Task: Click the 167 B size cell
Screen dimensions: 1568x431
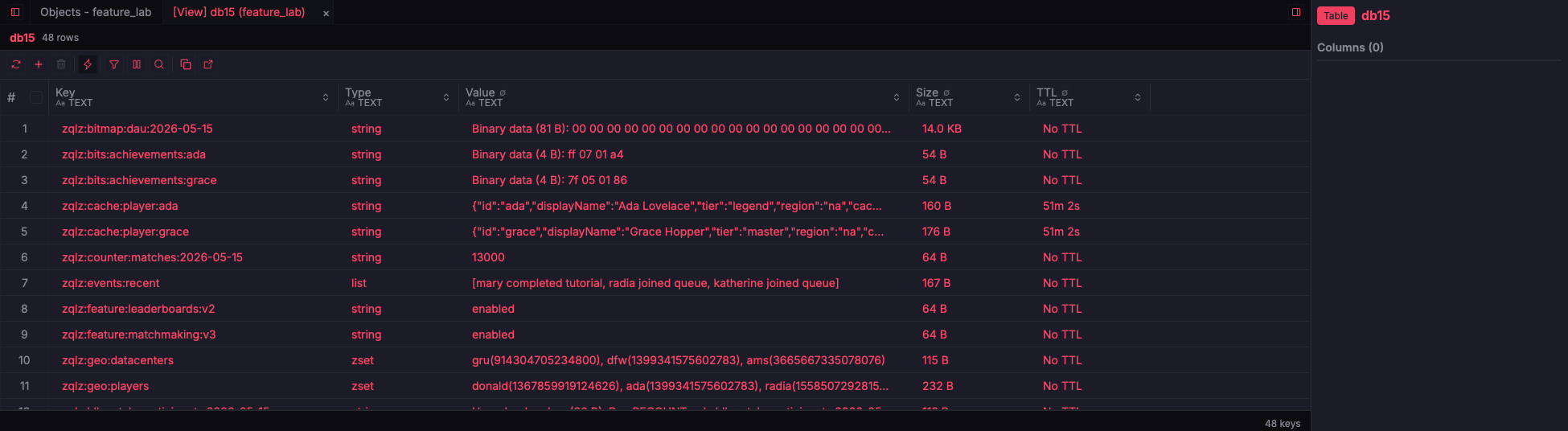Action: point(936,283)
